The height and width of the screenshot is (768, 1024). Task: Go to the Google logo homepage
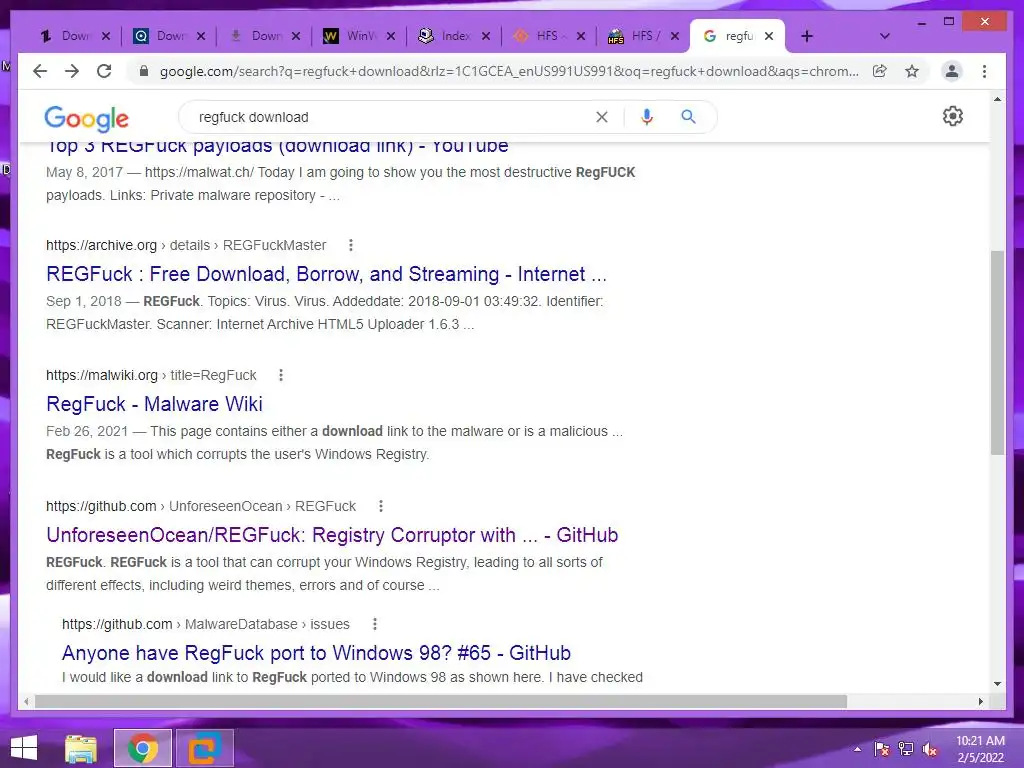tap(86, 118)
